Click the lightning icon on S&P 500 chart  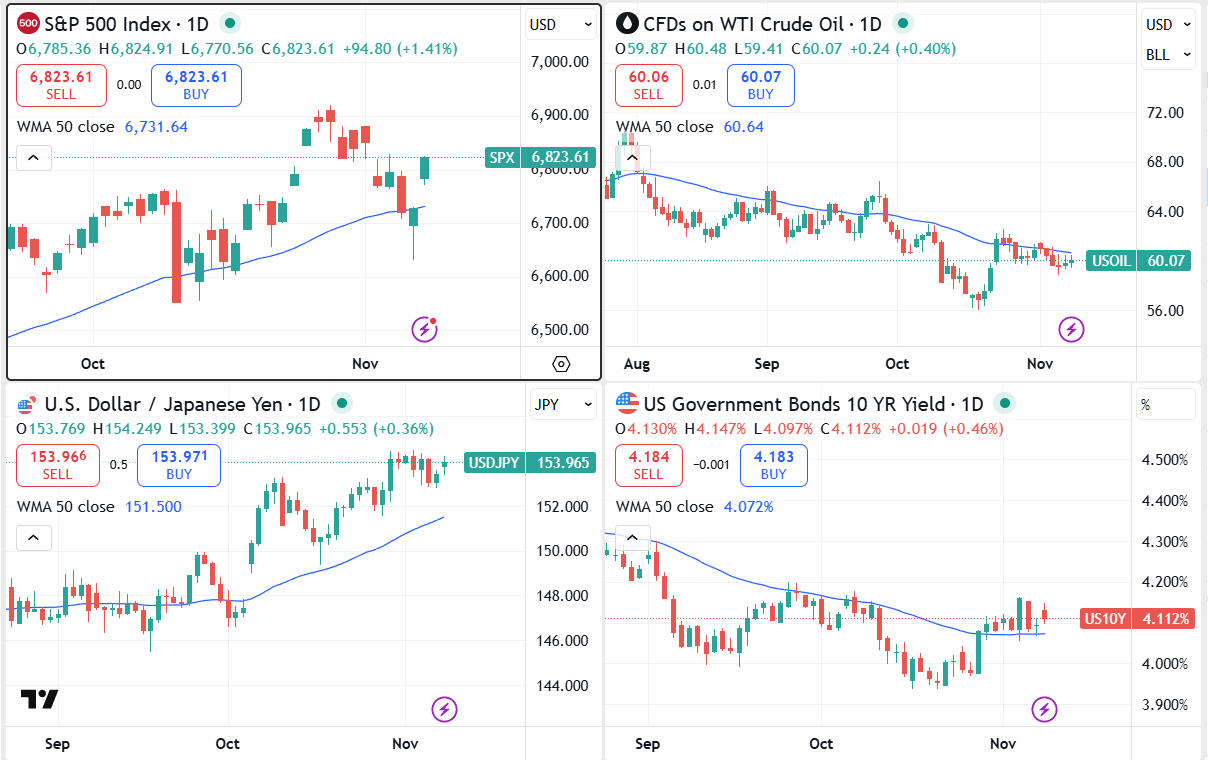[x=425, y=328]
